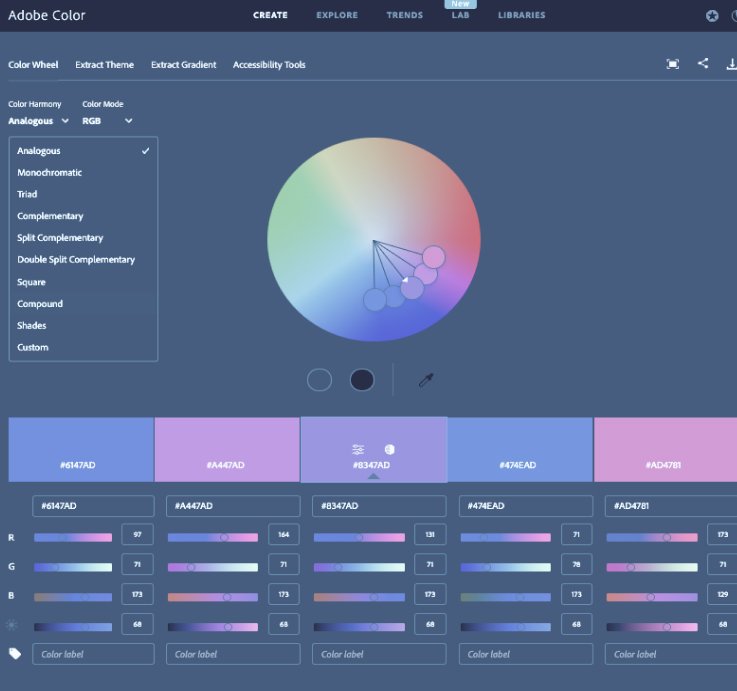Select Square harmony rule
The height and width of the screenshot is (691, 737).
[x=83, y=282]
